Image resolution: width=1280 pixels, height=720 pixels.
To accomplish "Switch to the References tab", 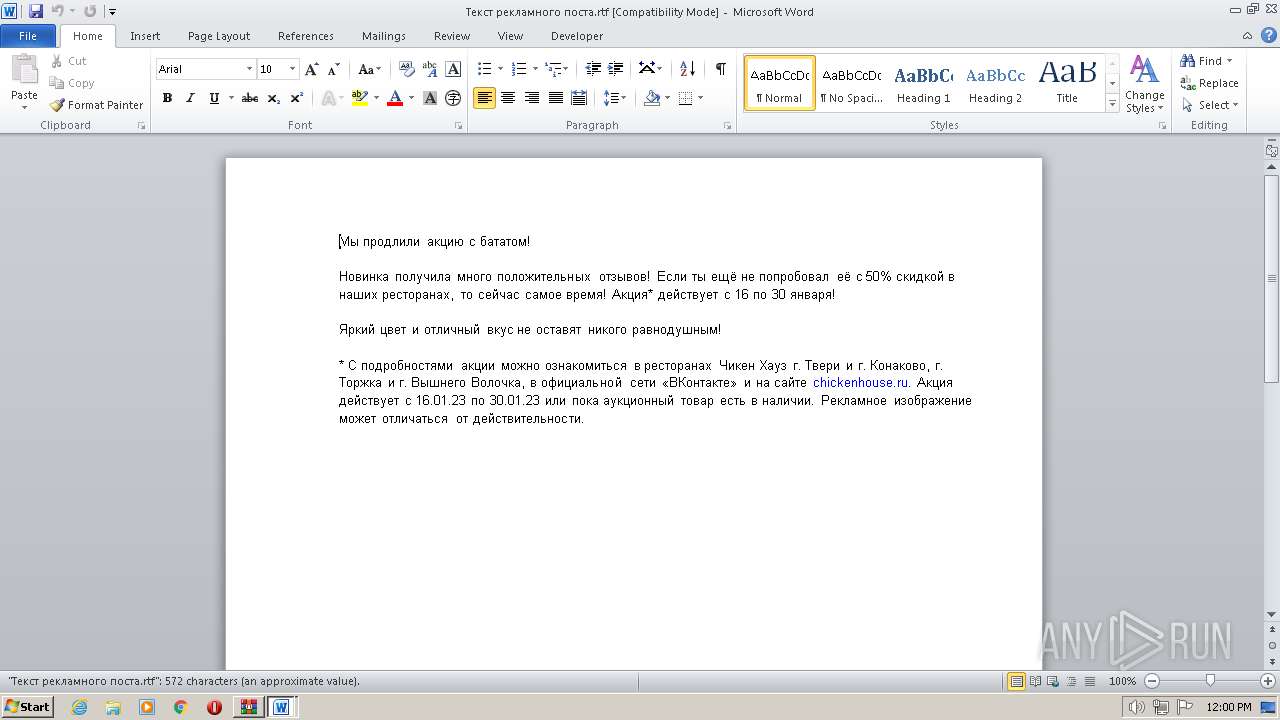I will click(306, 36).
